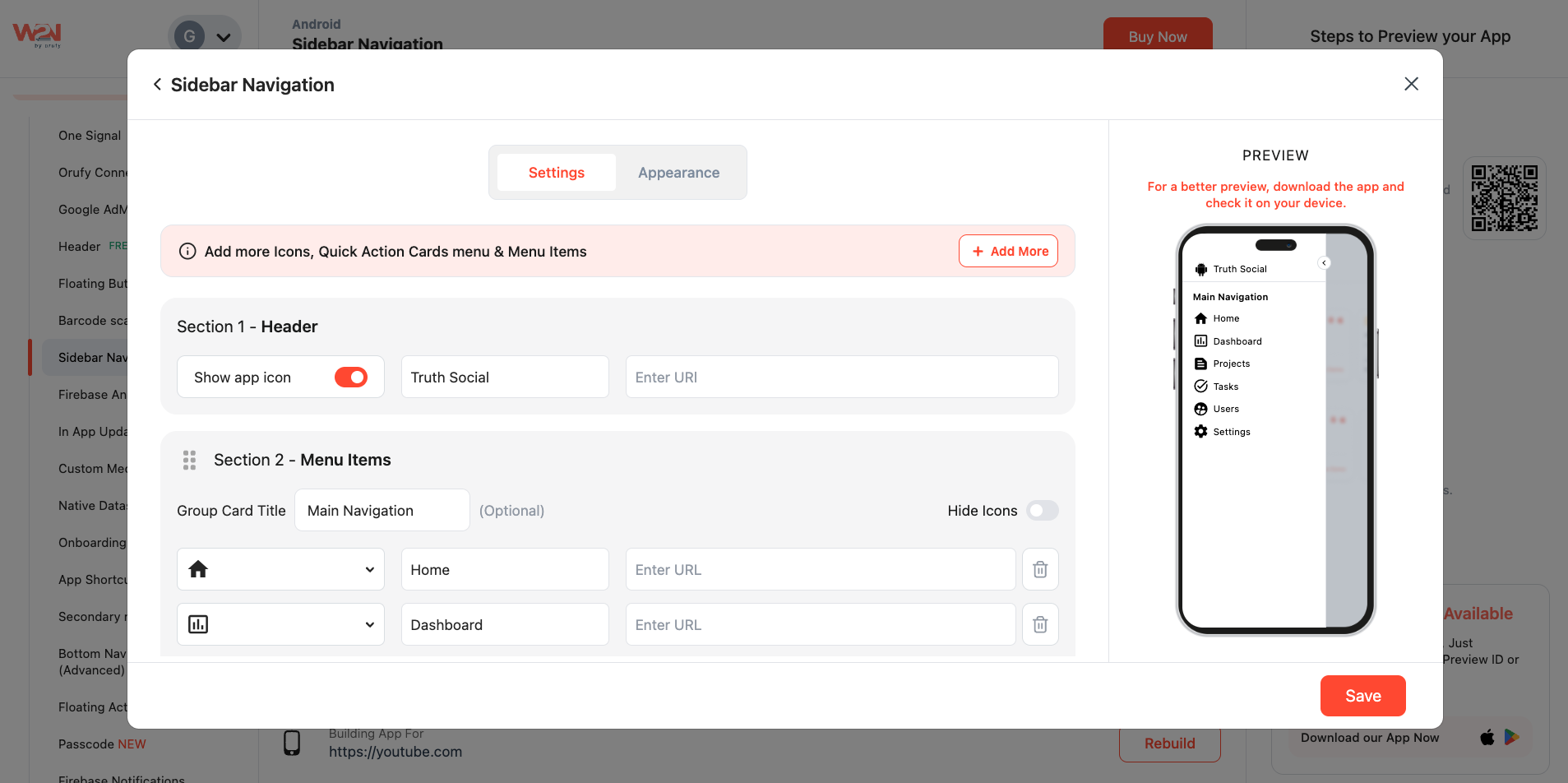Click the header Enter URL field

pos(841,377)
